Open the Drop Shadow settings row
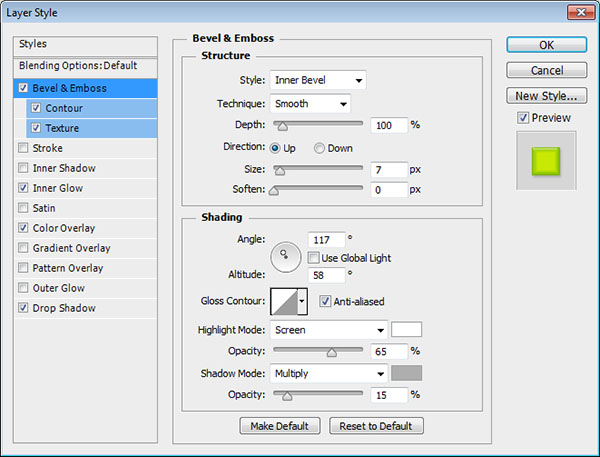 click(85, 307)
